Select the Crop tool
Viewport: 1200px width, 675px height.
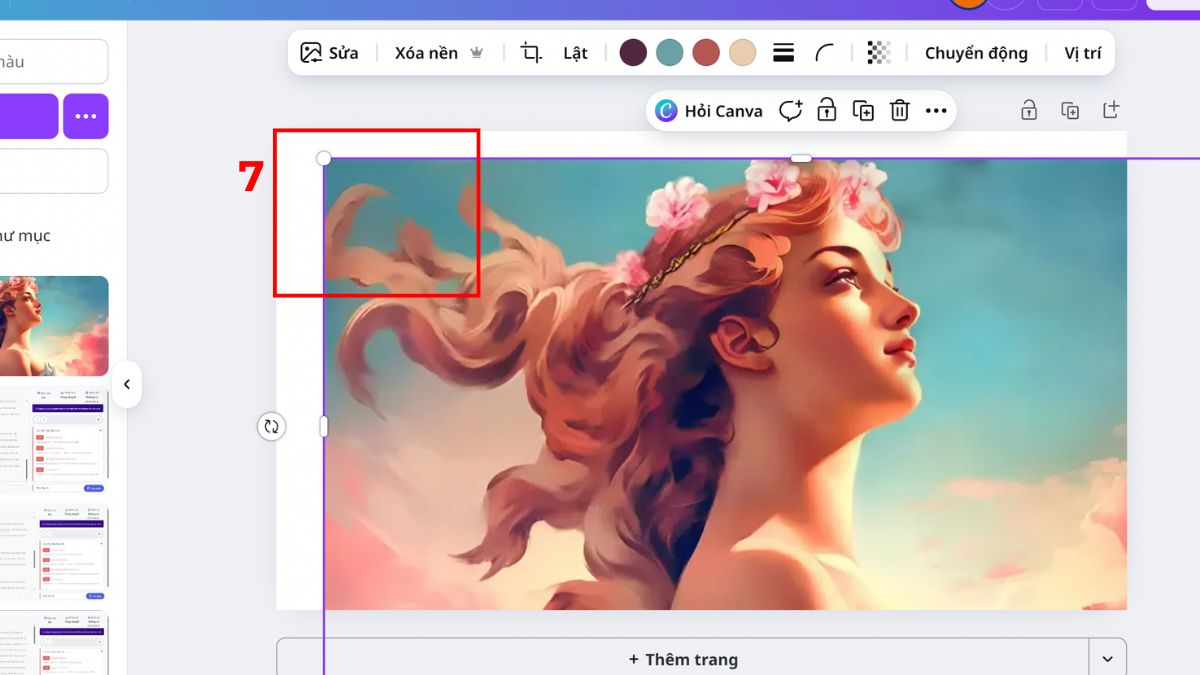[531, 51]
